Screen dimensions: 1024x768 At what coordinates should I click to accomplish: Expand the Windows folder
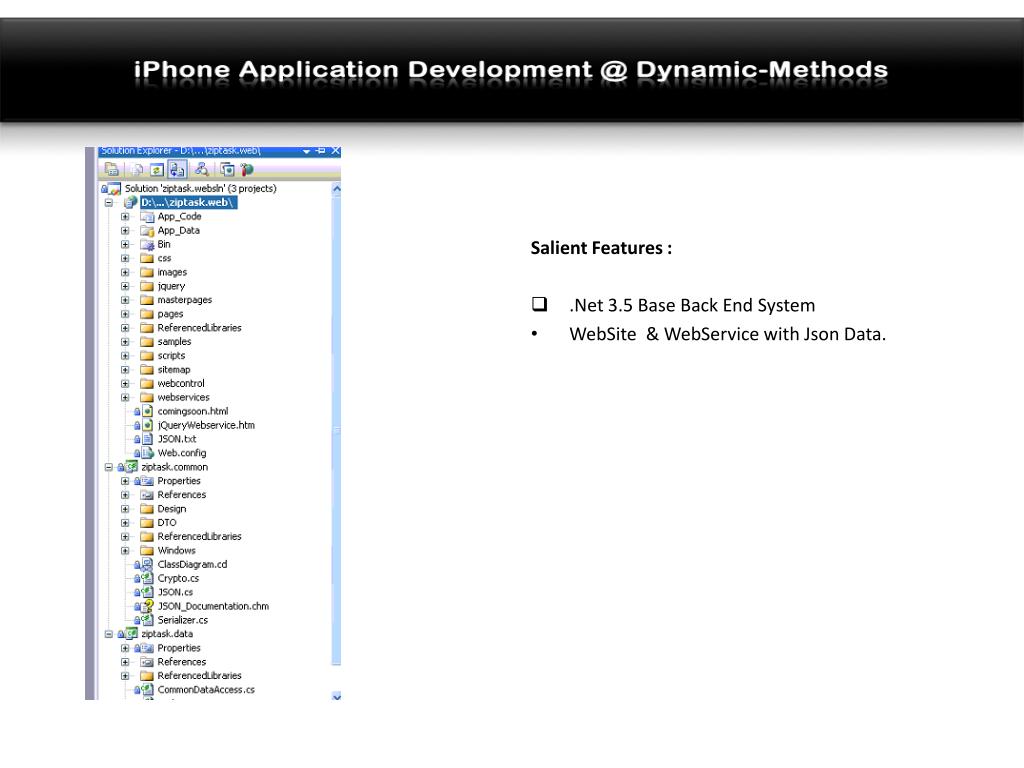pyautogui.click(x=125, y=551)
